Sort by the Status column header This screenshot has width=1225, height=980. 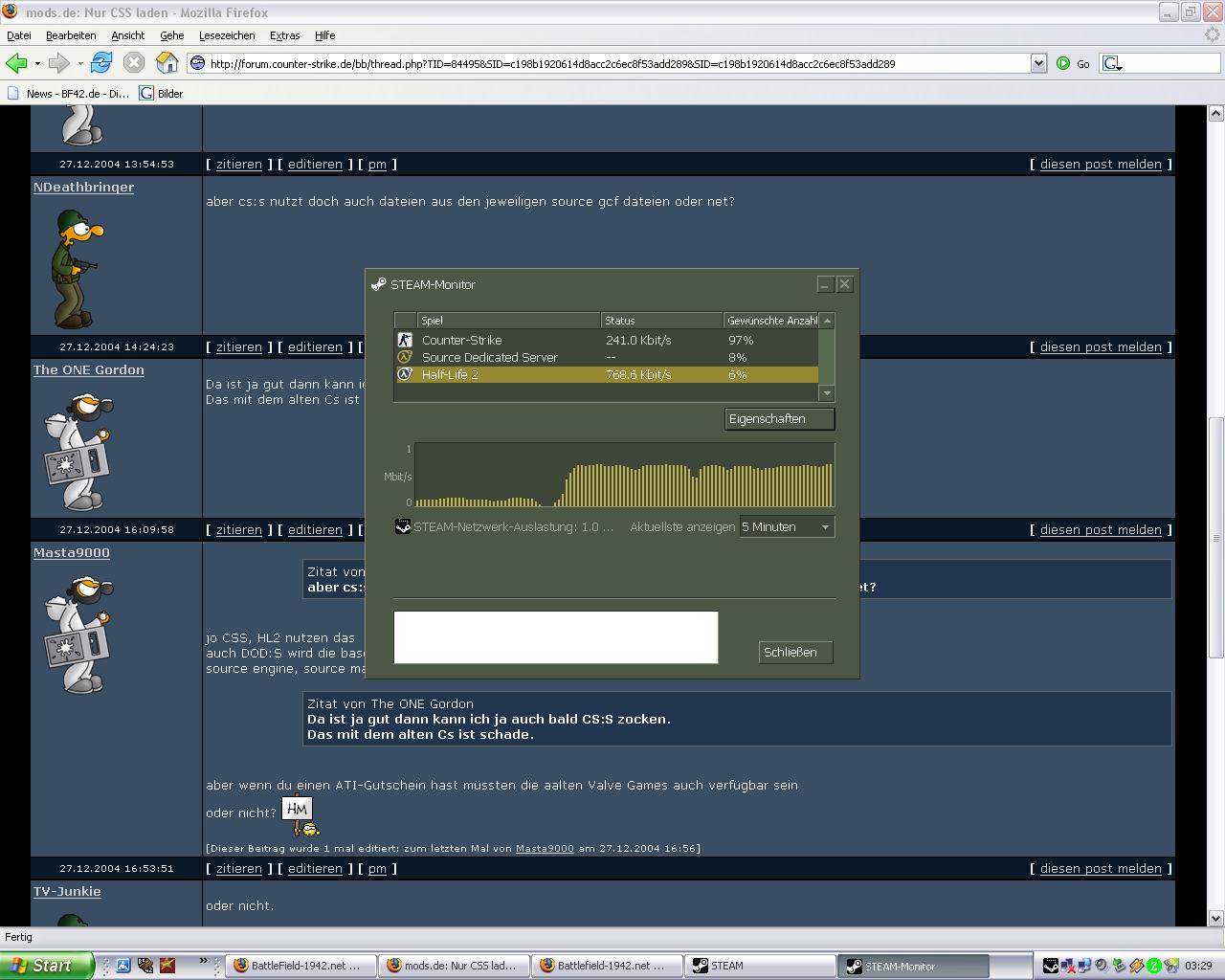tap(661, 321)
